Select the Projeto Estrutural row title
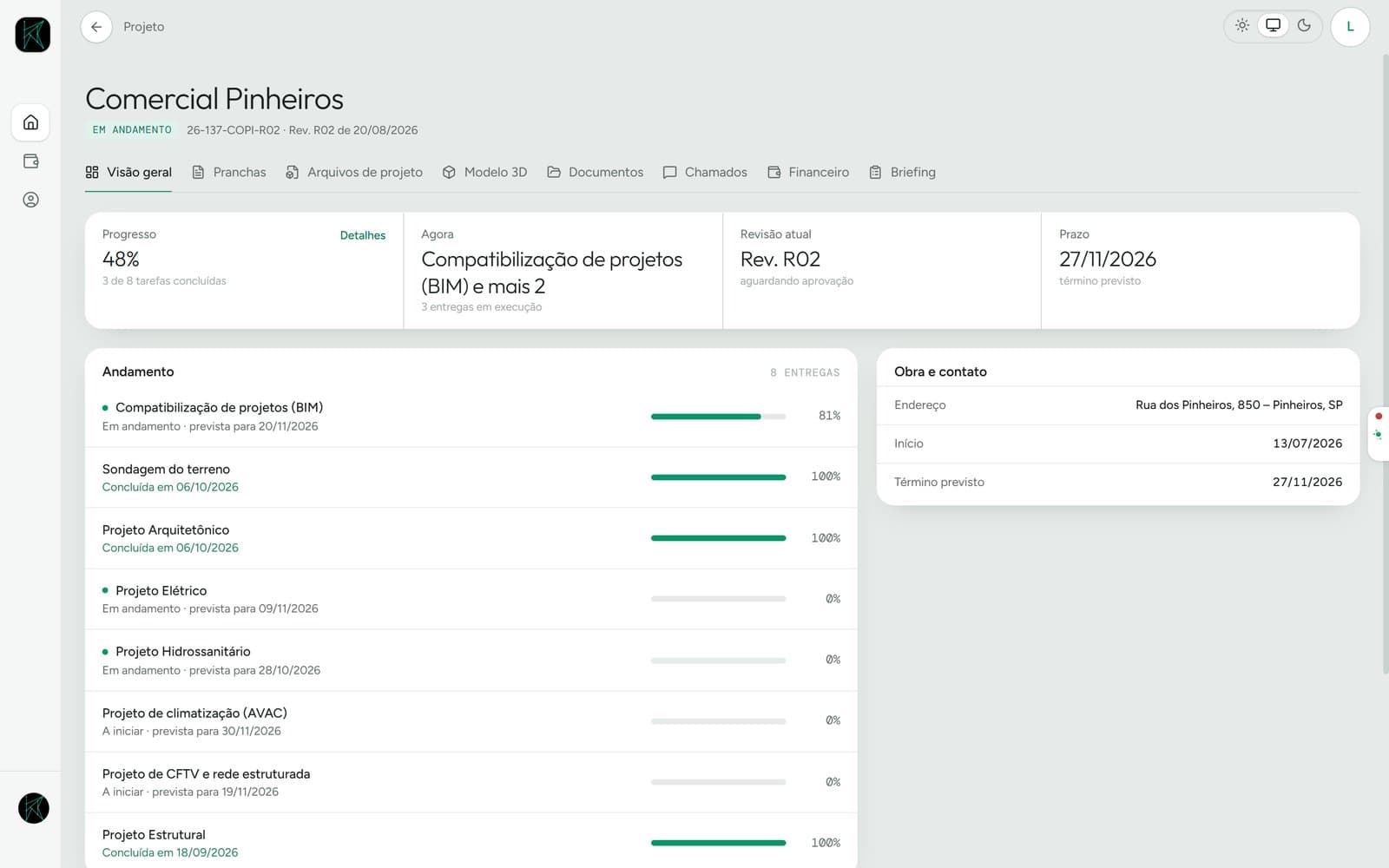This screenshot has height=868, width=1389. point(154,835)
